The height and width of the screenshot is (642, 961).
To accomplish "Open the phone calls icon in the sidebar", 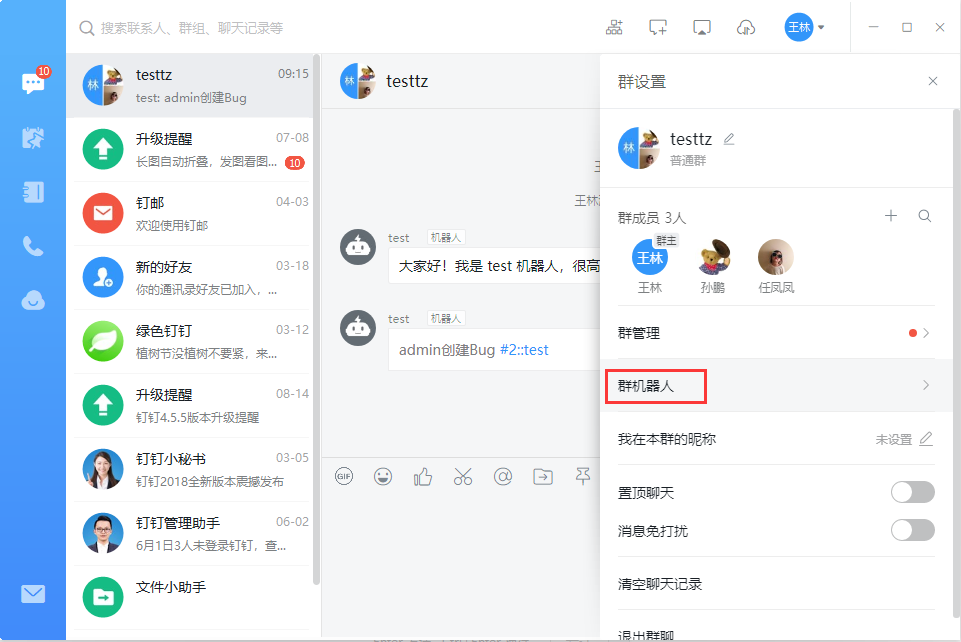I will [33, 246].
